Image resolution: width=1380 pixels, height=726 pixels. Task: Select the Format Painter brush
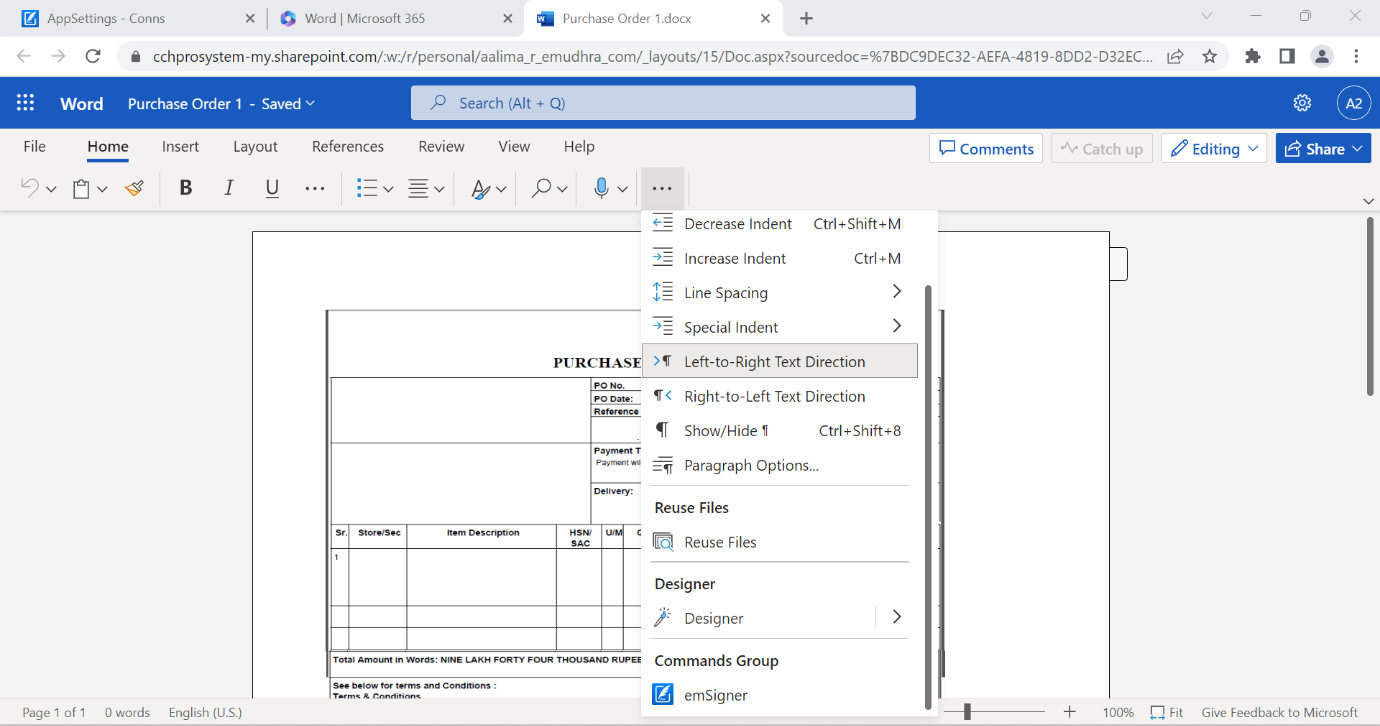pyautogui.click(x=135, y=188)
